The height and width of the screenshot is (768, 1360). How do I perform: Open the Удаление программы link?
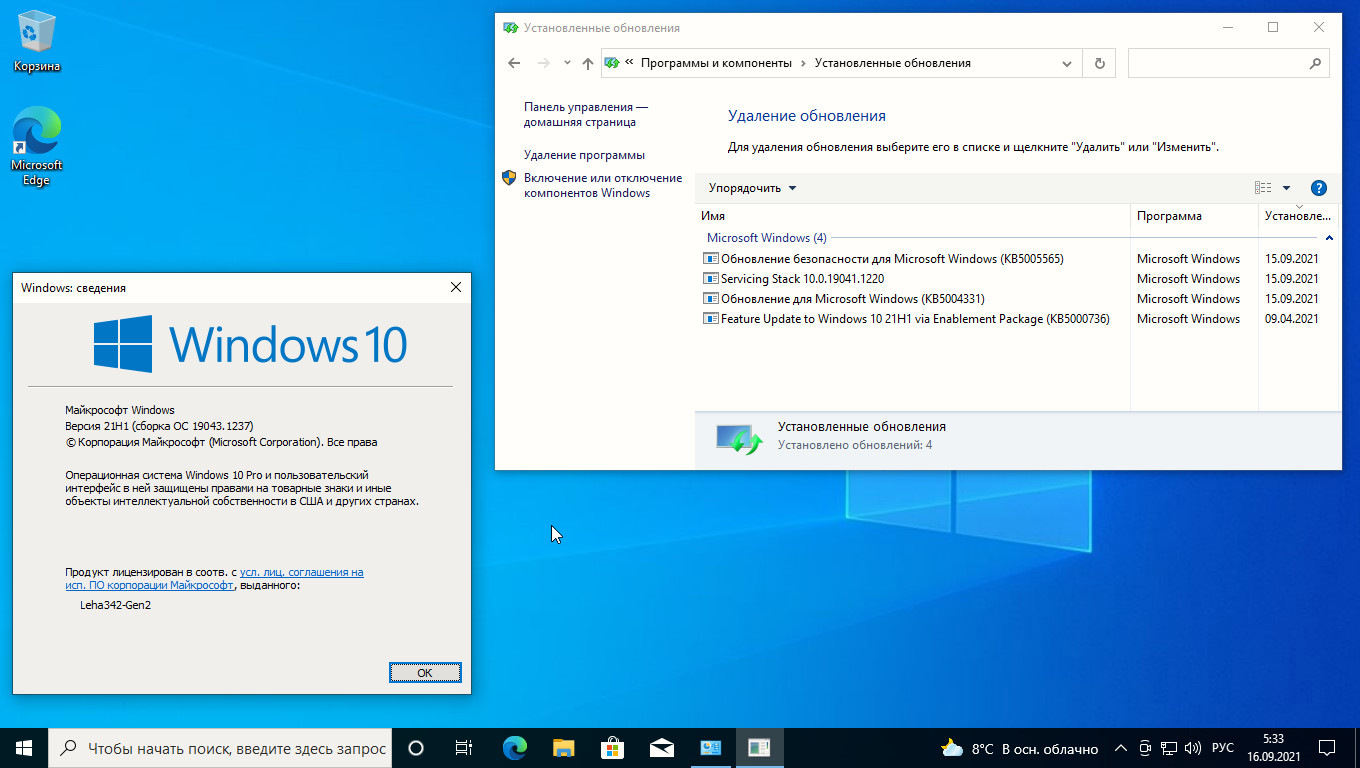coord(584,155)
